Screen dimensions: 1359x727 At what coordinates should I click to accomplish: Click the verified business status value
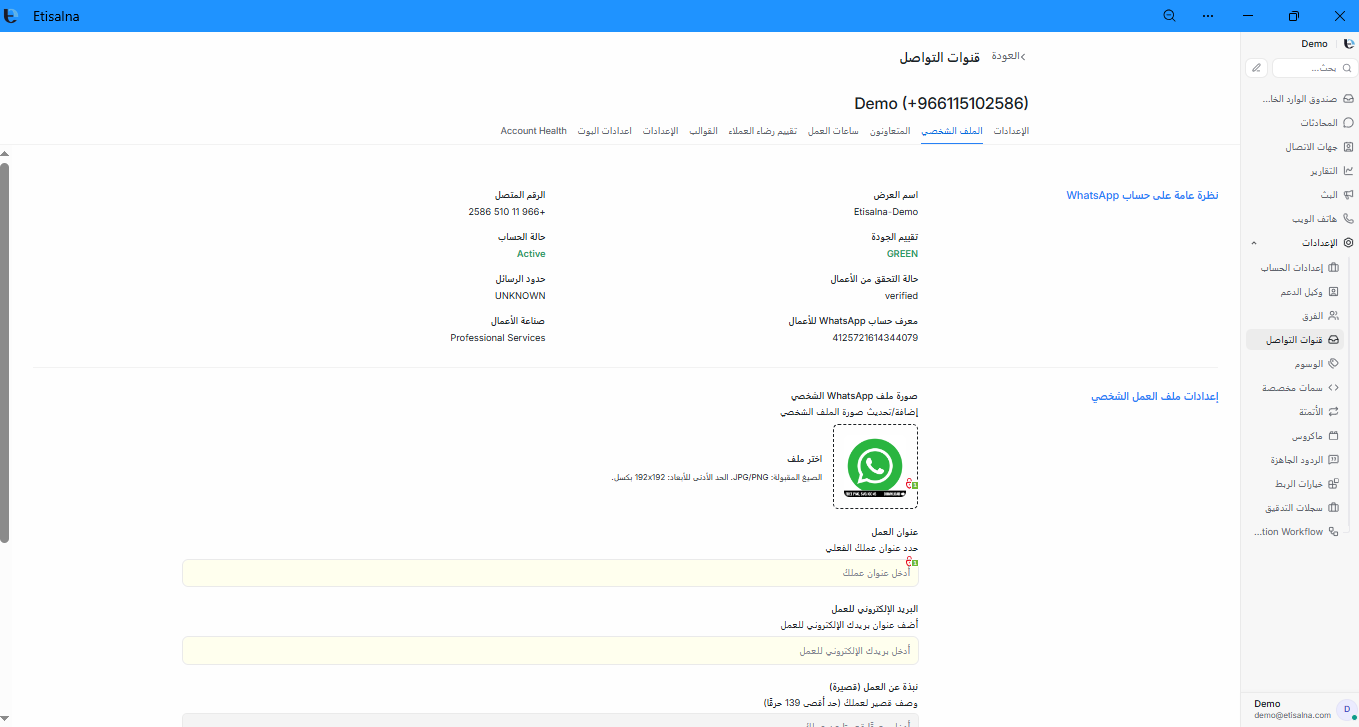901,296
